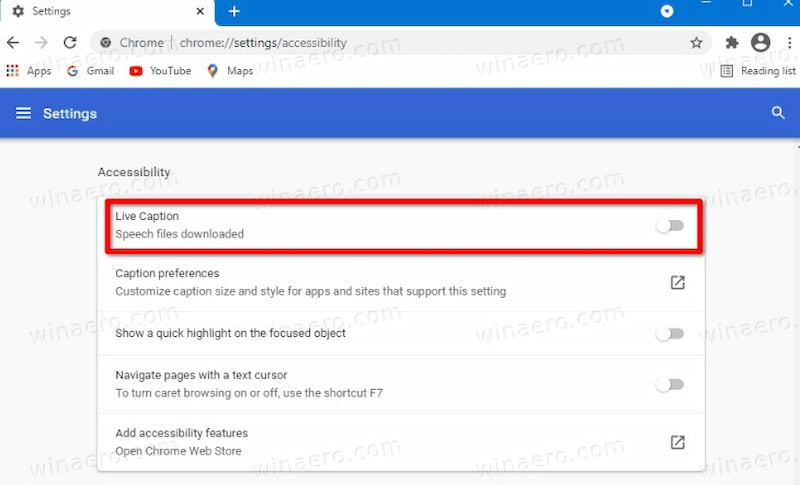The image size is (800, 485).
Task: Click the Chrome site info icon
Action: (106, 43)
